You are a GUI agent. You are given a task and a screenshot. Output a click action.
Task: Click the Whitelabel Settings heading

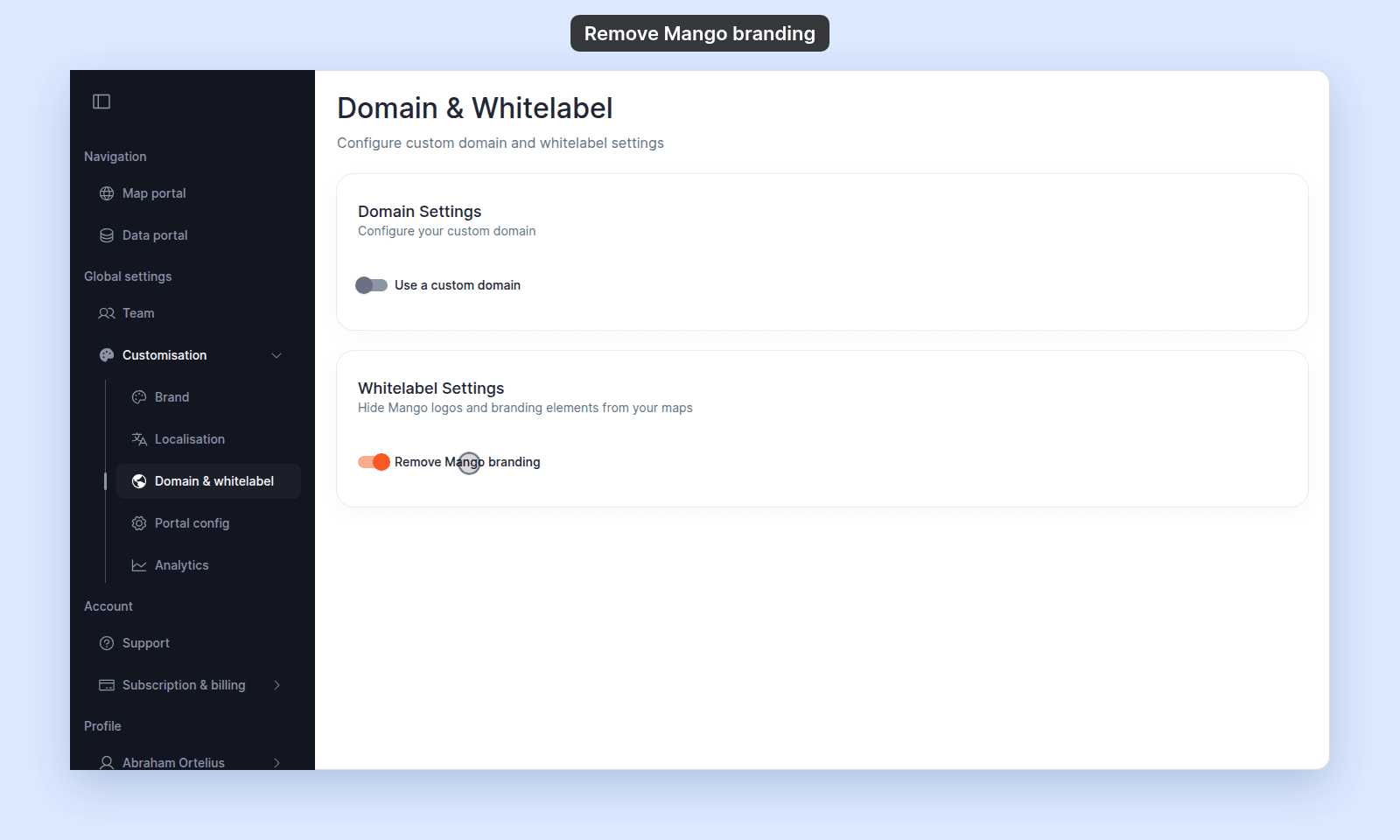(431, 388)
